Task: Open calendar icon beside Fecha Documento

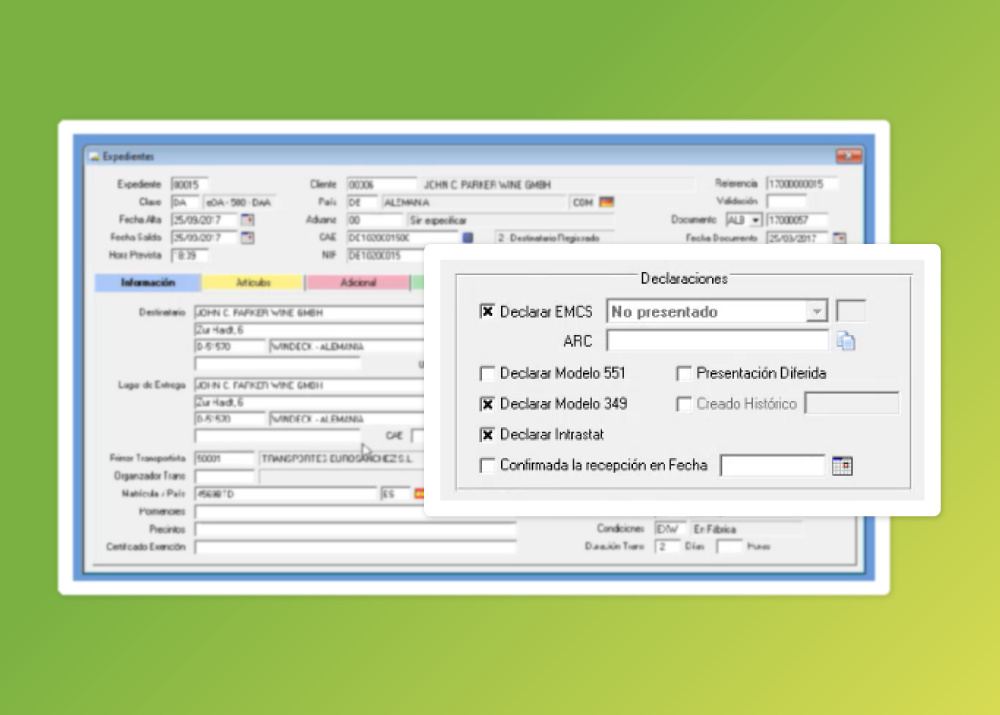Action: [x=839, y=238]
